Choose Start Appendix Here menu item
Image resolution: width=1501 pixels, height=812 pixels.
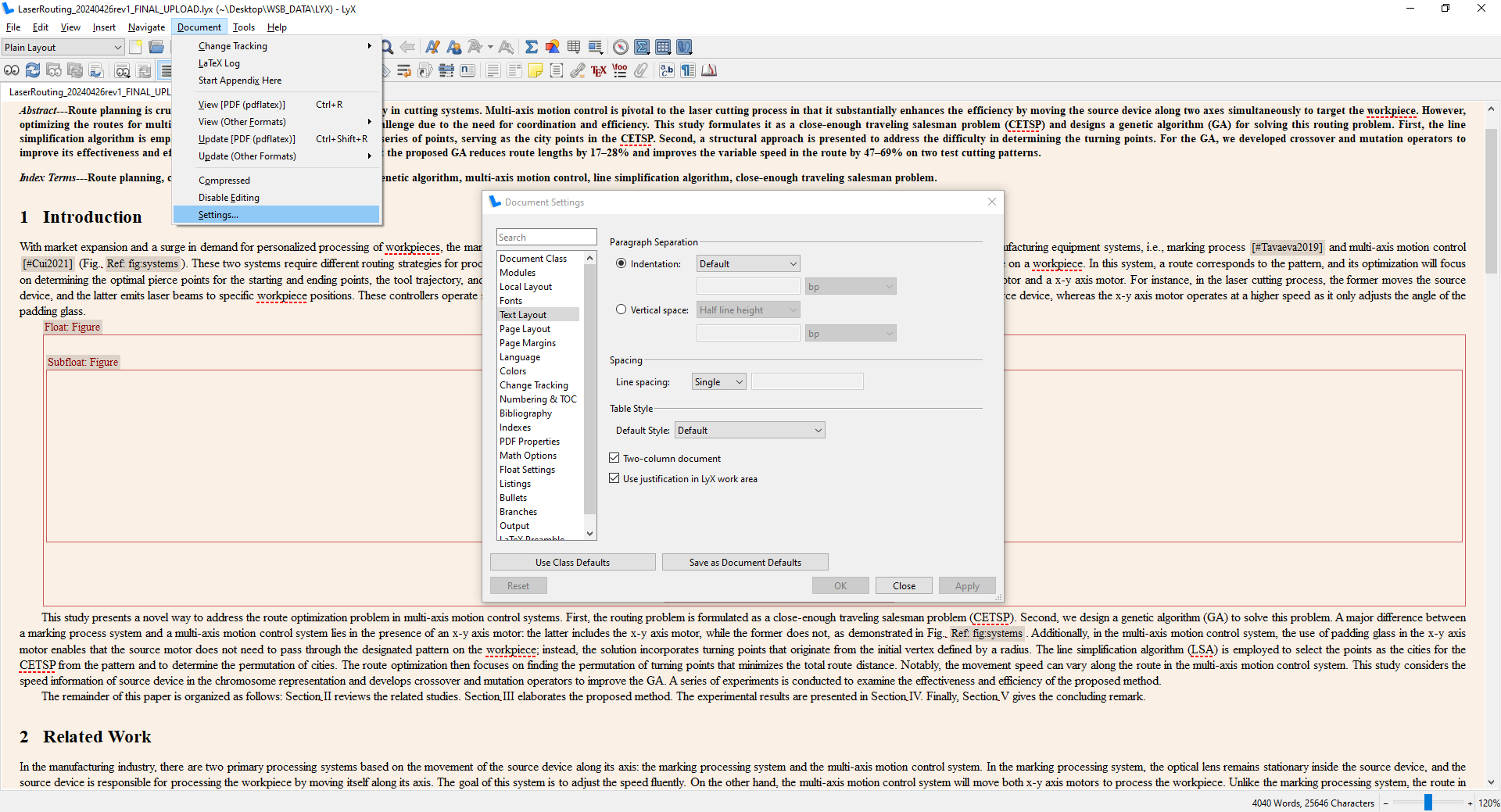(x=277, y=80)
